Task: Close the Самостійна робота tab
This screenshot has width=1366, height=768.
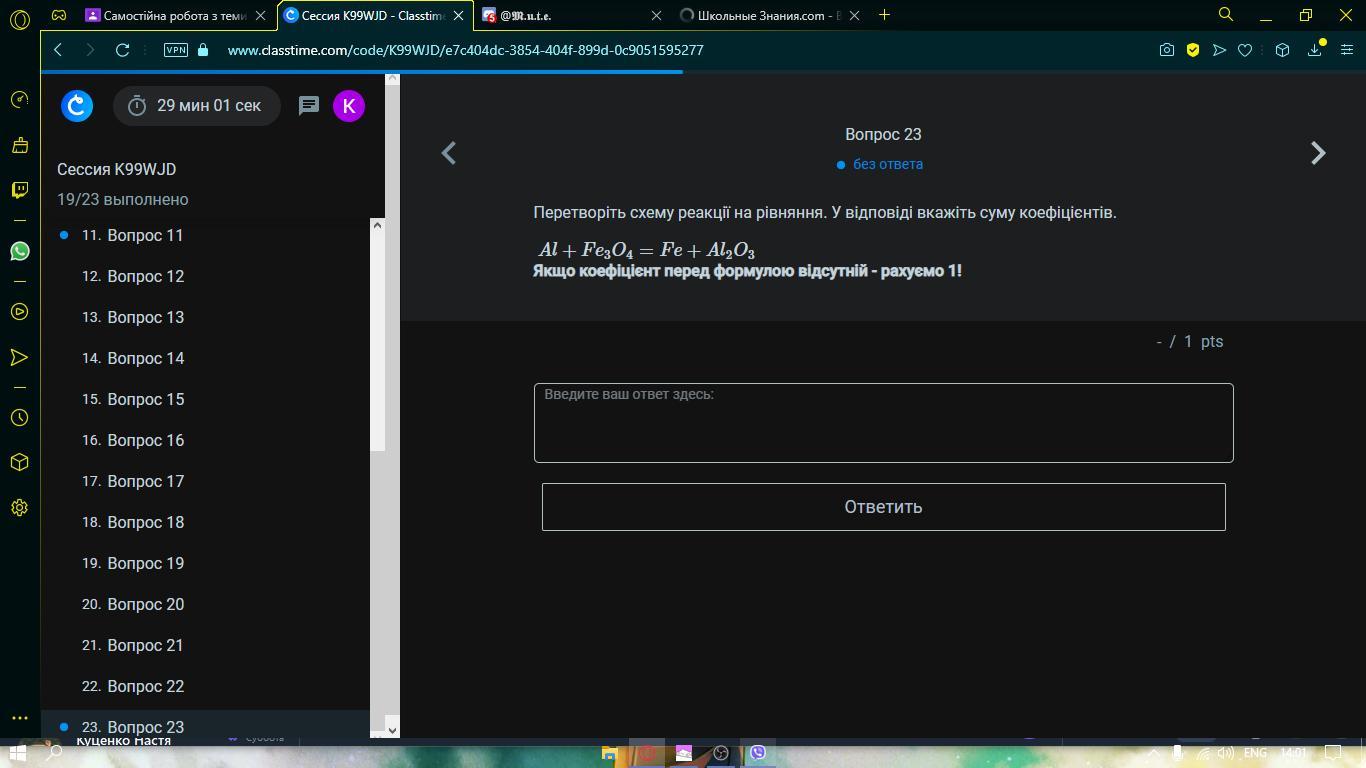Action: click(x=261, y=15)
